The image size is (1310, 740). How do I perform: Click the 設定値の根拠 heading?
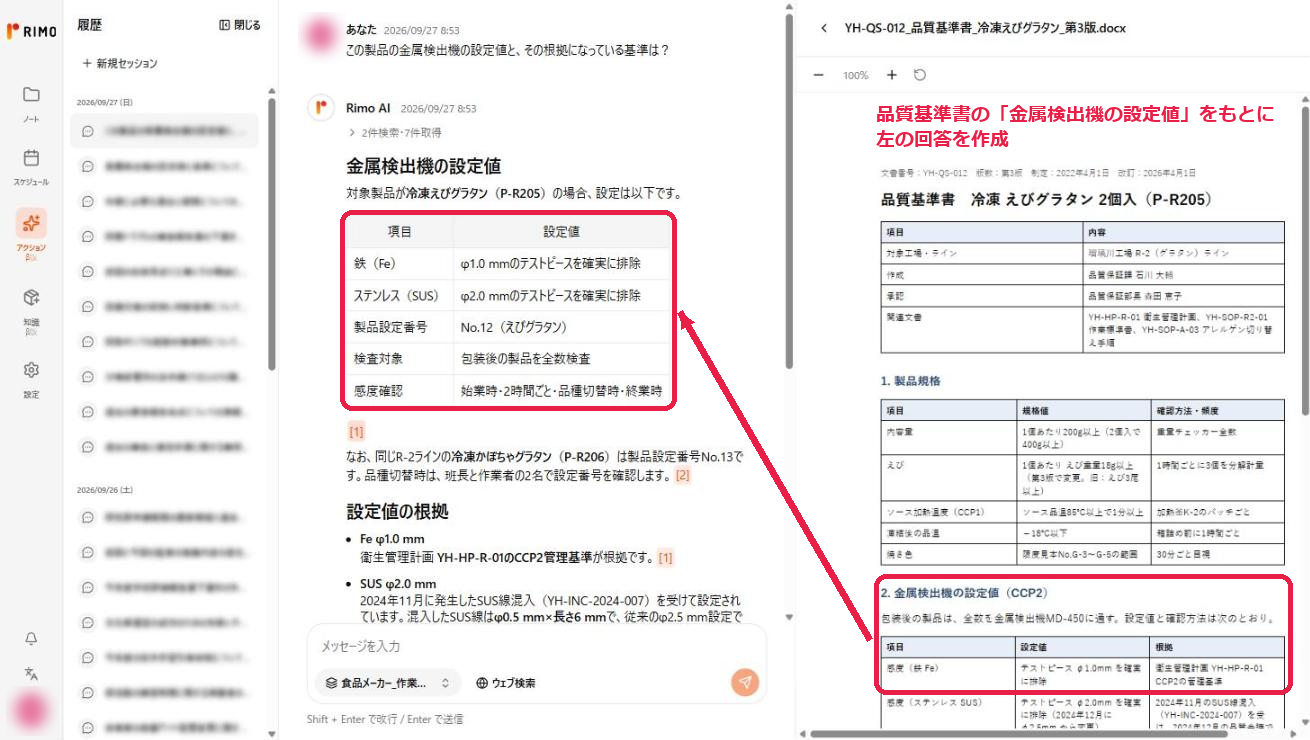pyautogui.click(x=397, y=511)
